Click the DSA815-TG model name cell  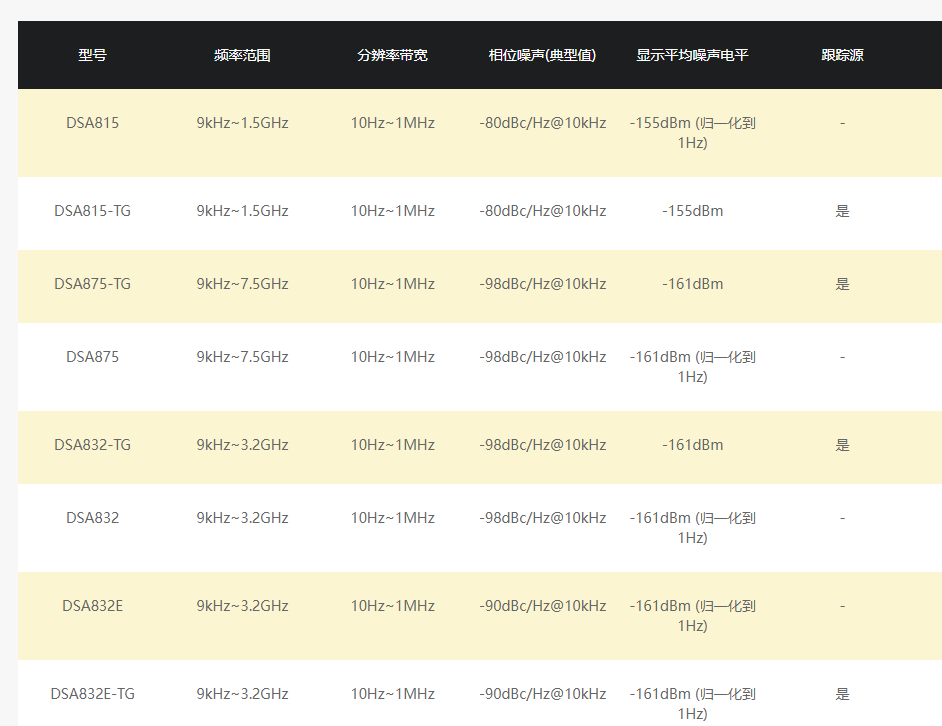(x=93, y=211)
